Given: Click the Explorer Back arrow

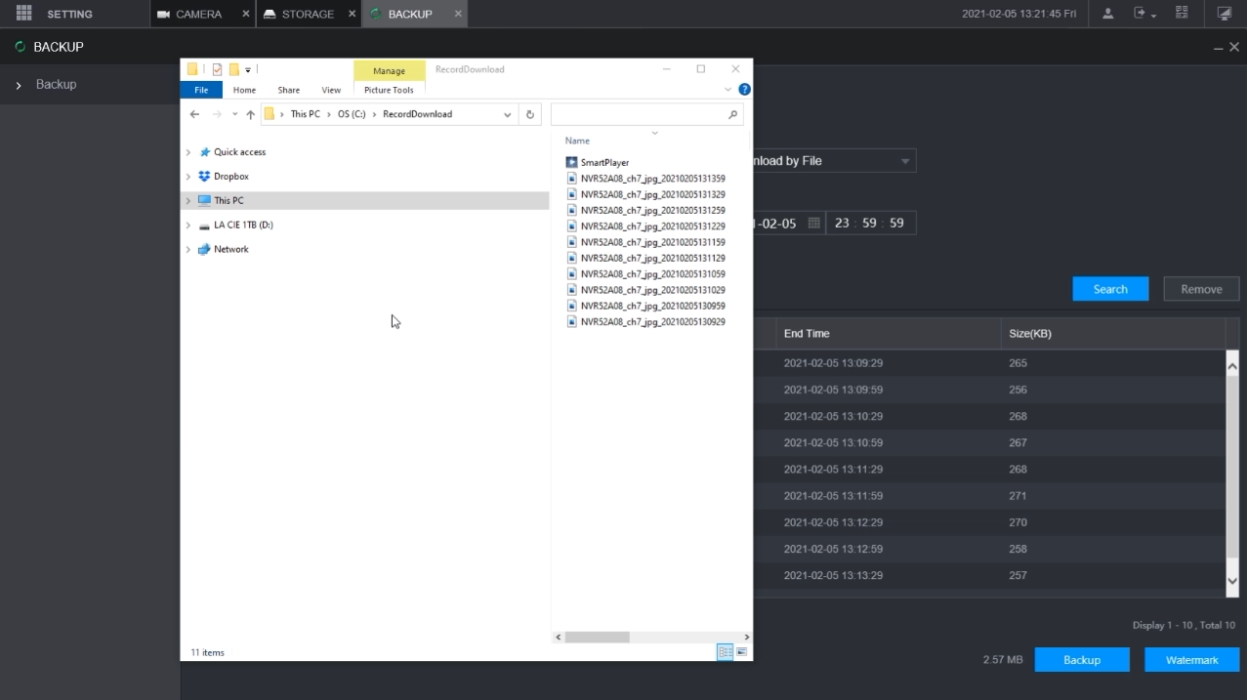Looking at the screenshot, I should (x=195, y=114).
